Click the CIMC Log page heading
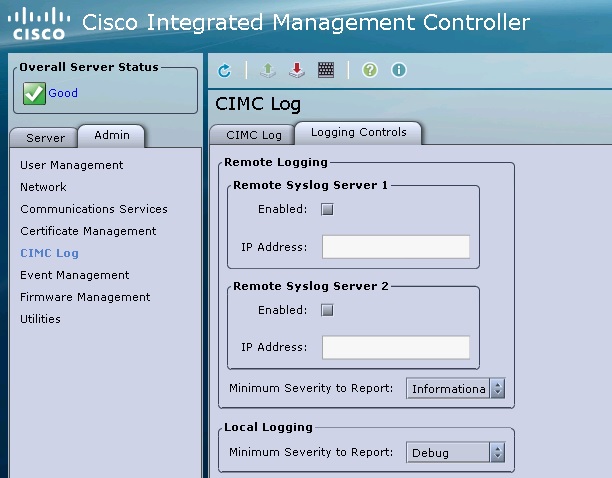 pos(258,104)
